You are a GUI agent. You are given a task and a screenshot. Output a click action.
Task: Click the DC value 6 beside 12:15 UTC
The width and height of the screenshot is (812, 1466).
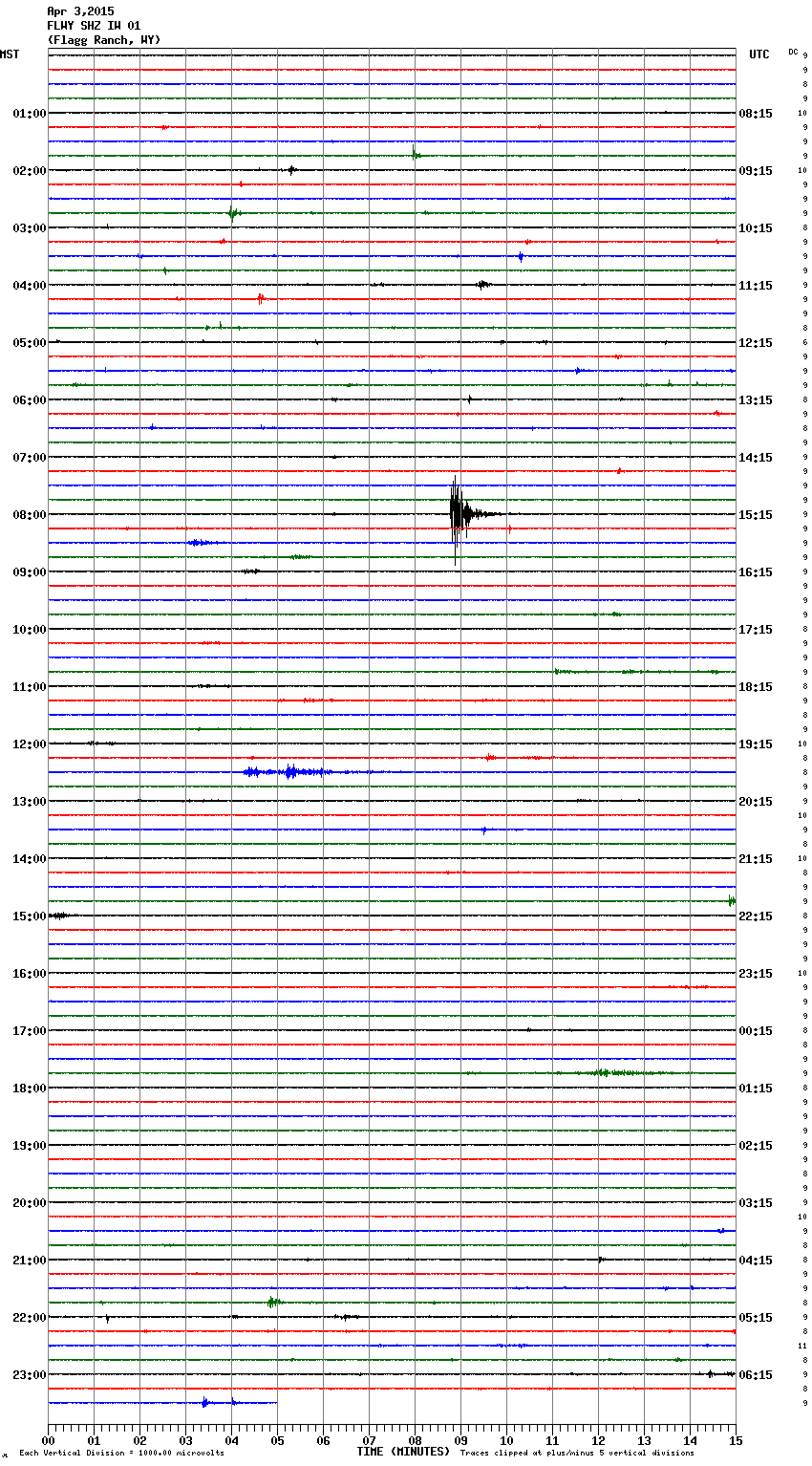point(804,343)
